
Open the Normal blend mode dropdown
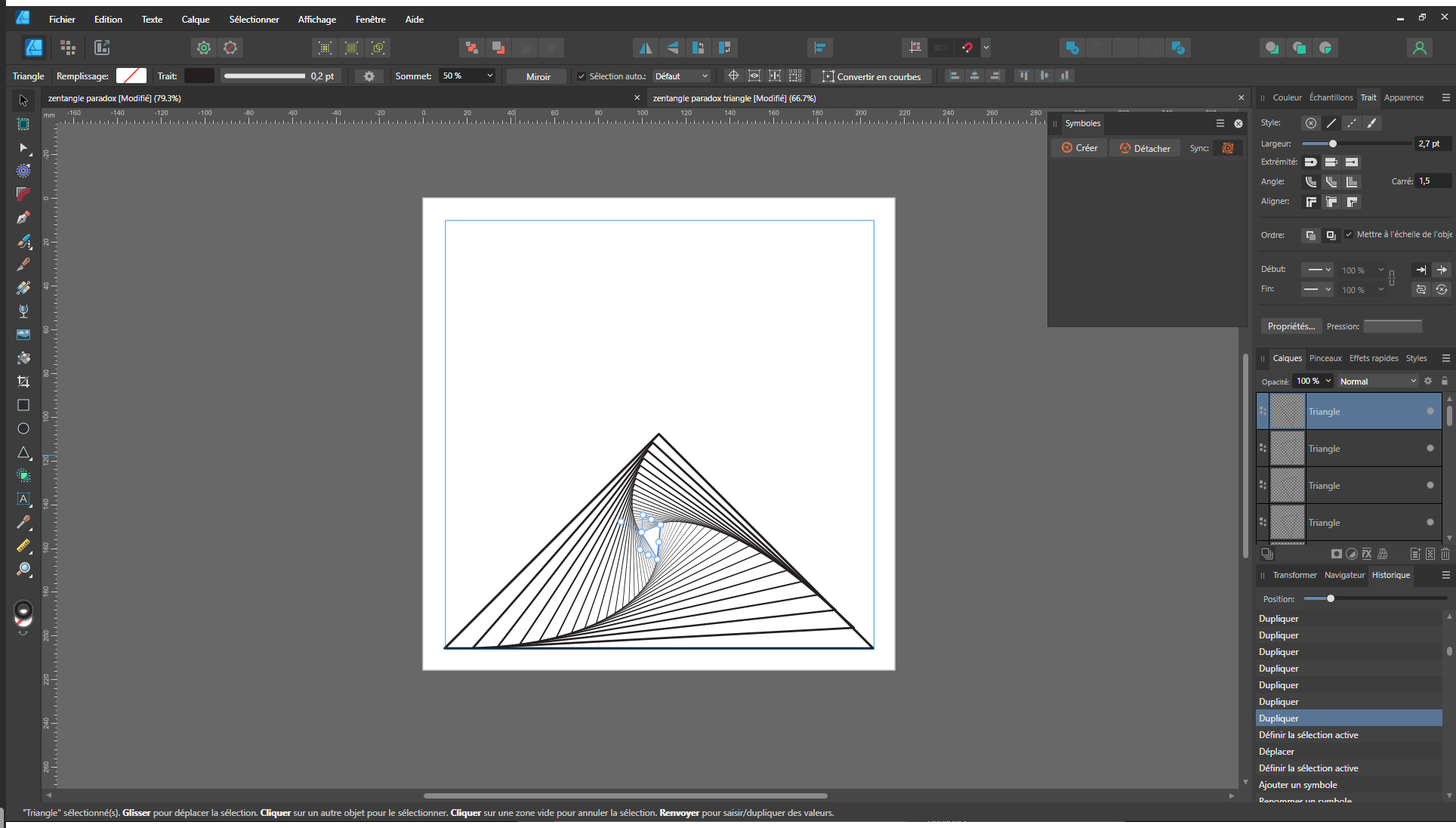click(1377, 382)
